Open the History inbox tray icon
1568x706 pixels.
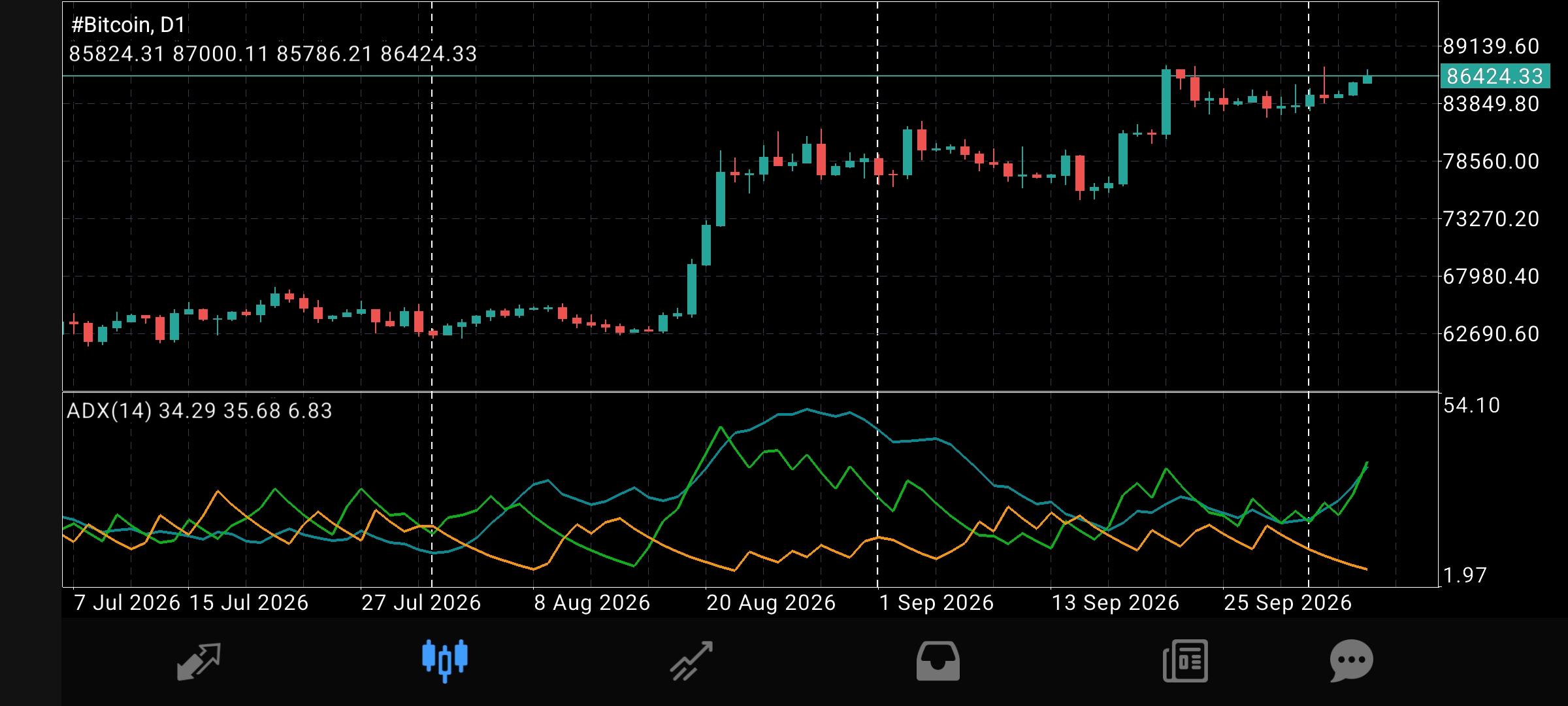(938, 662)
